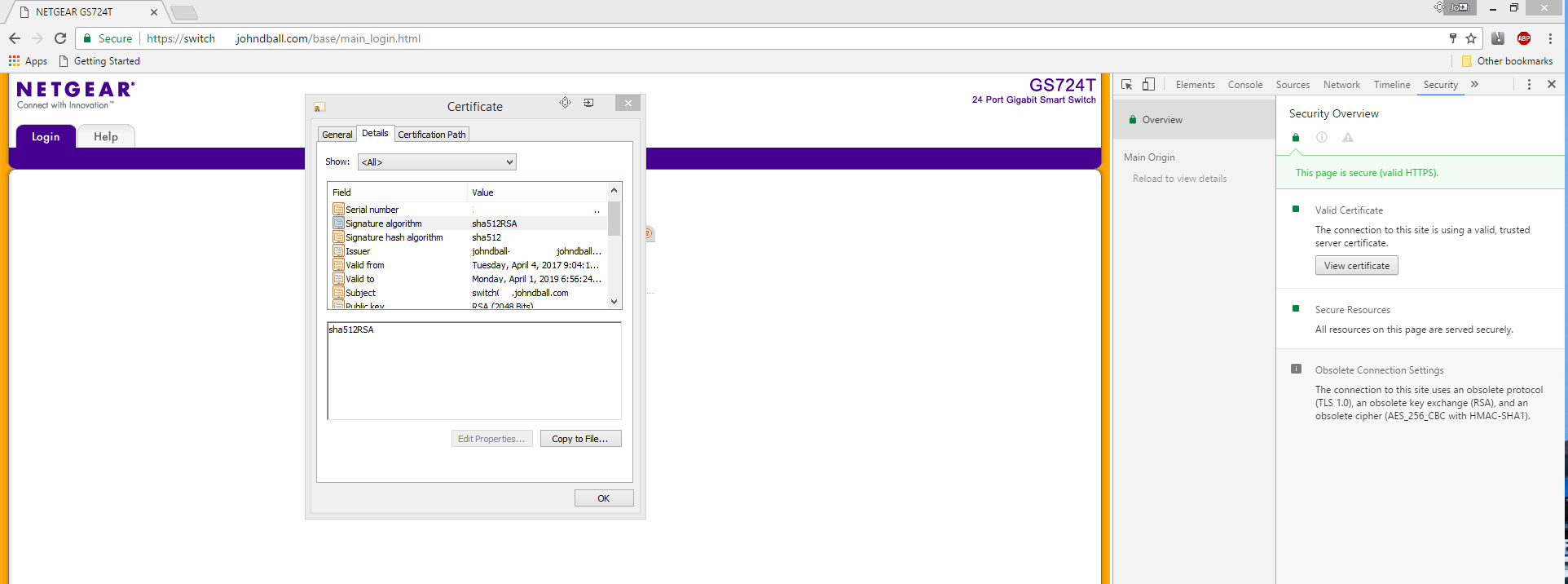Select the Issuer row text
Viewport: 1568px width, 584px height.
pyautogui.click(x=358, y=251)
